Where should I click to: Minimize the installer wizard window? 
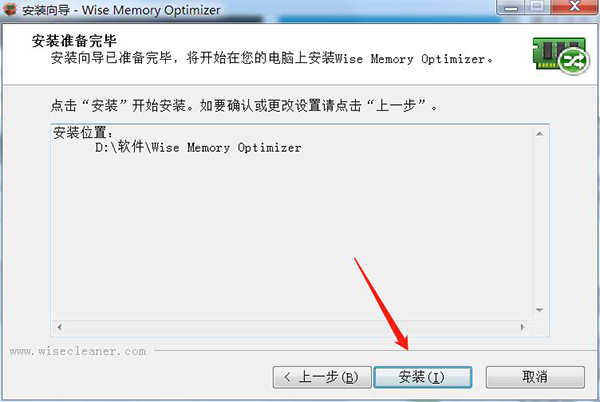click(x=511, y=7)
